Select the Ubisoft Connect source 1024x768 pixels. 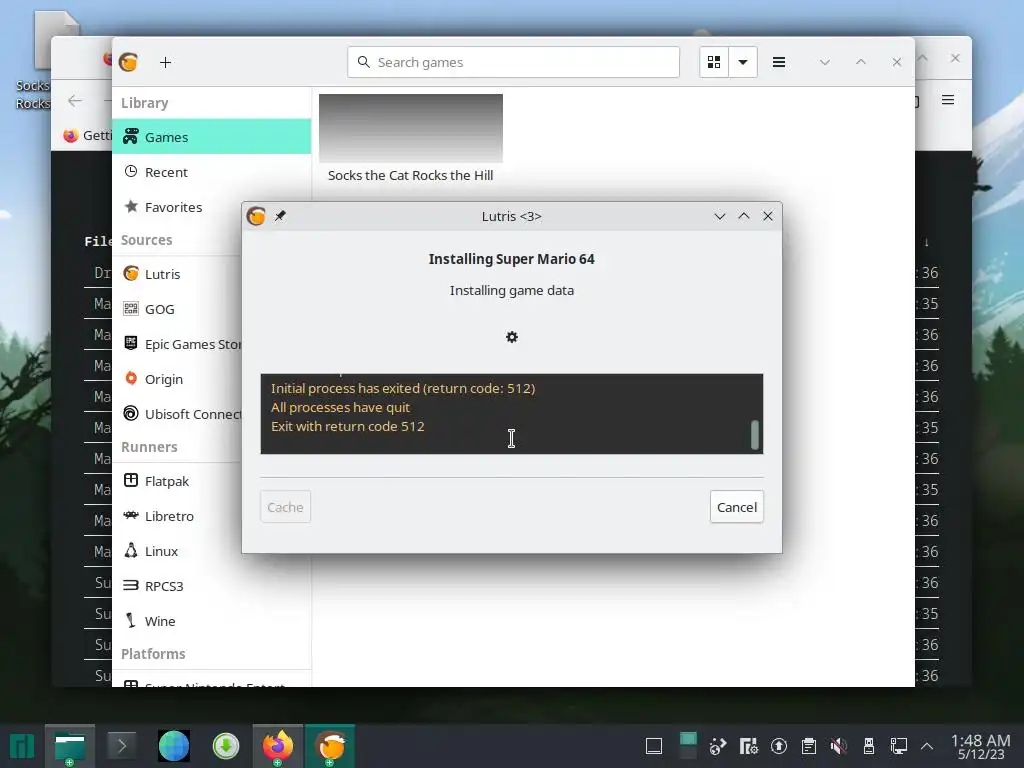(x=178, y=413)
